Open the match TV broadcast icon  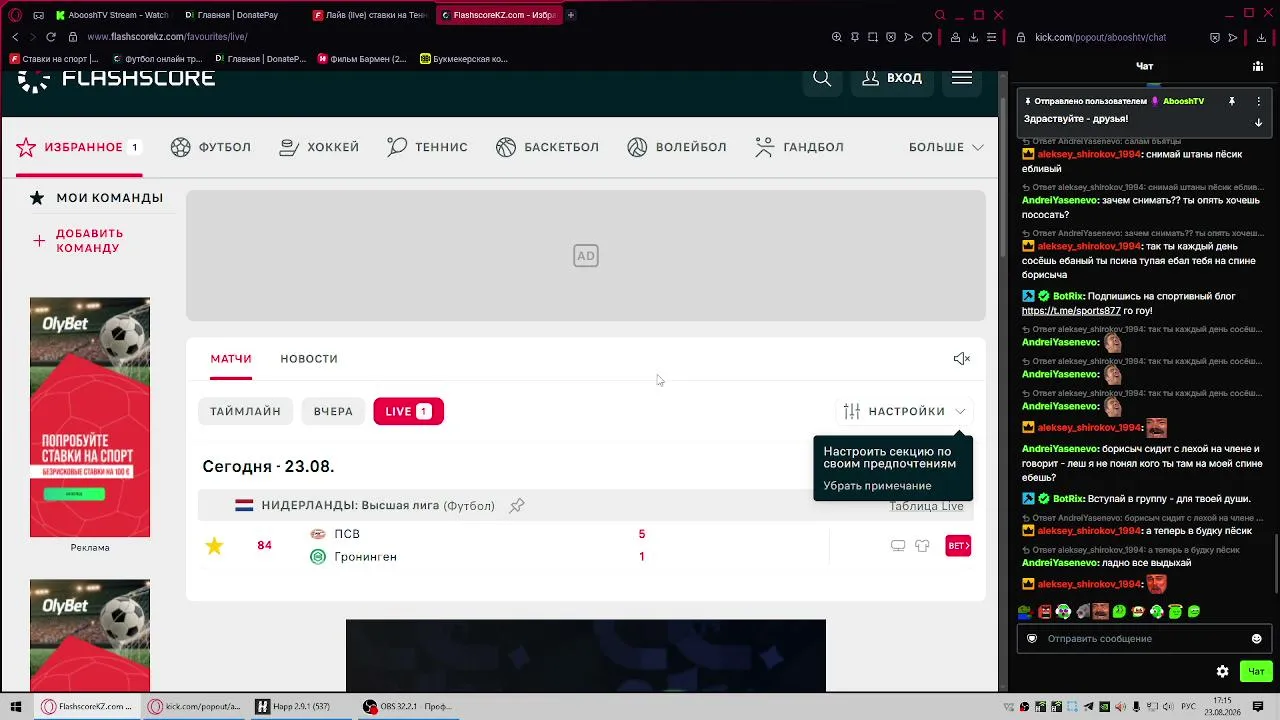pos(898,546)
